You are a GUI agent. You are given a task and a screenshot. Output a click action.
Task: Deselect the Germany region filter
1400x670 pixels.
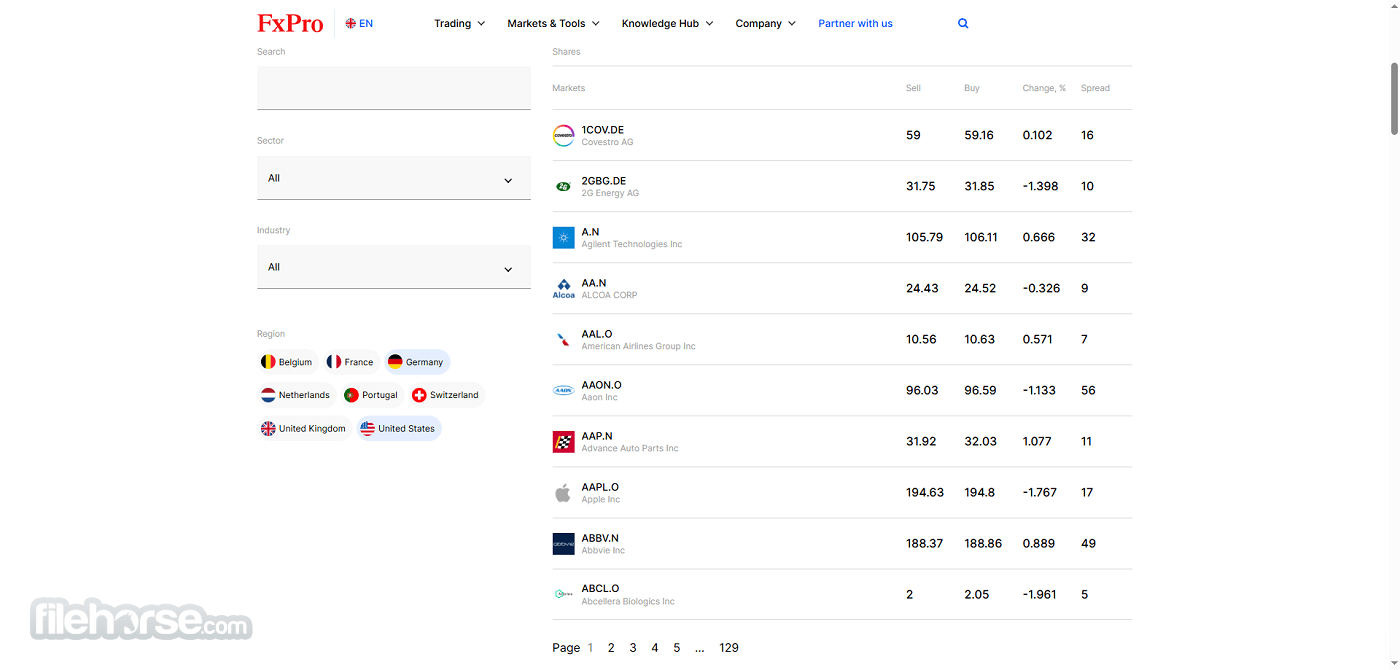417,362
